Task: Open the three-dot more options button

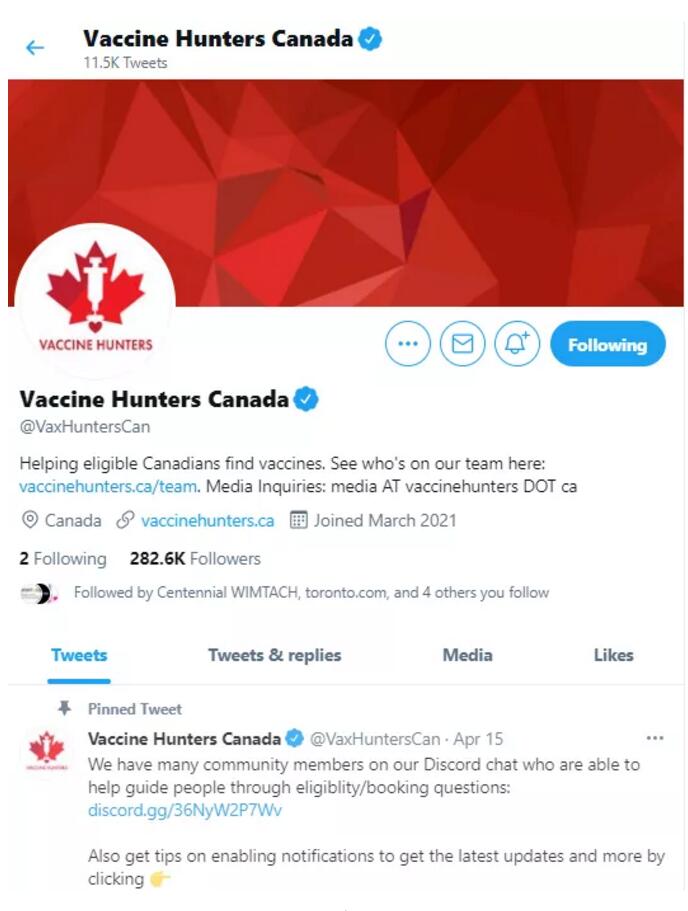Action: [408, 343]
